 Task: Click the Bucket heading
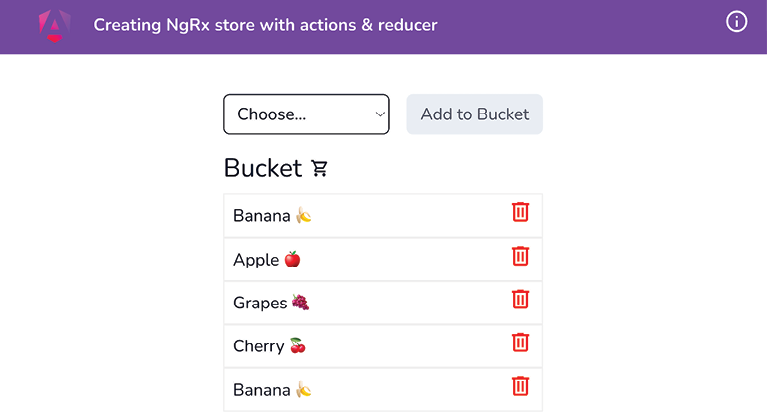click(x=263, y=168)
